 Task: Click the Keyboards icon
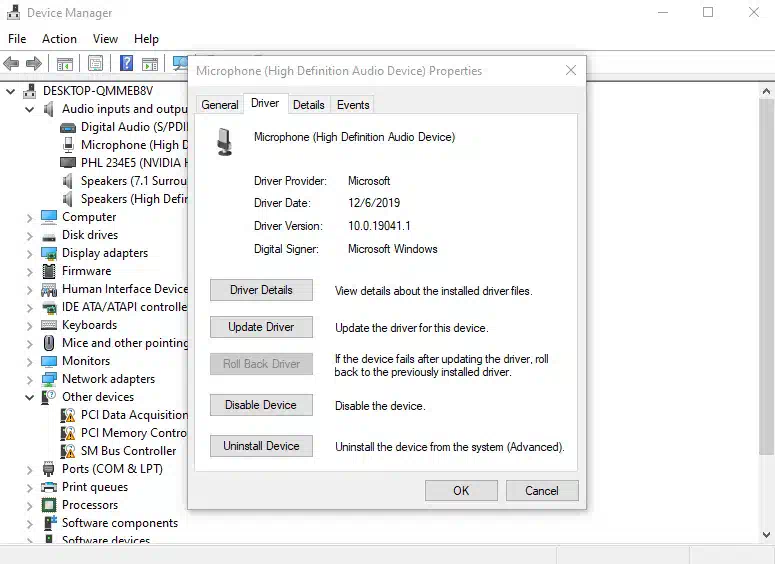tap(48, 325)
